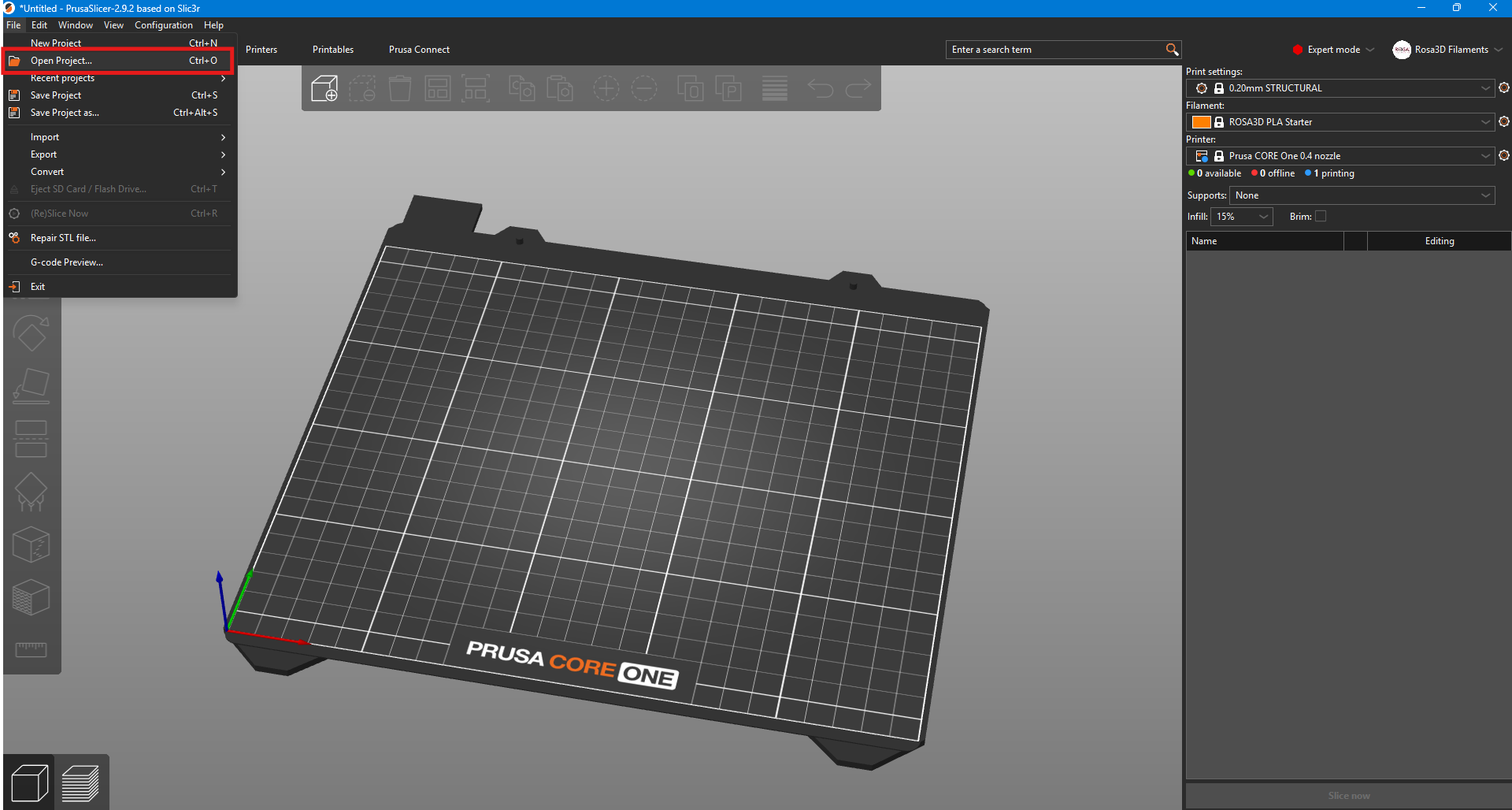Screen dimensions: 1512x810
Task: Click the search term input field
Action: pos(1055,50)
